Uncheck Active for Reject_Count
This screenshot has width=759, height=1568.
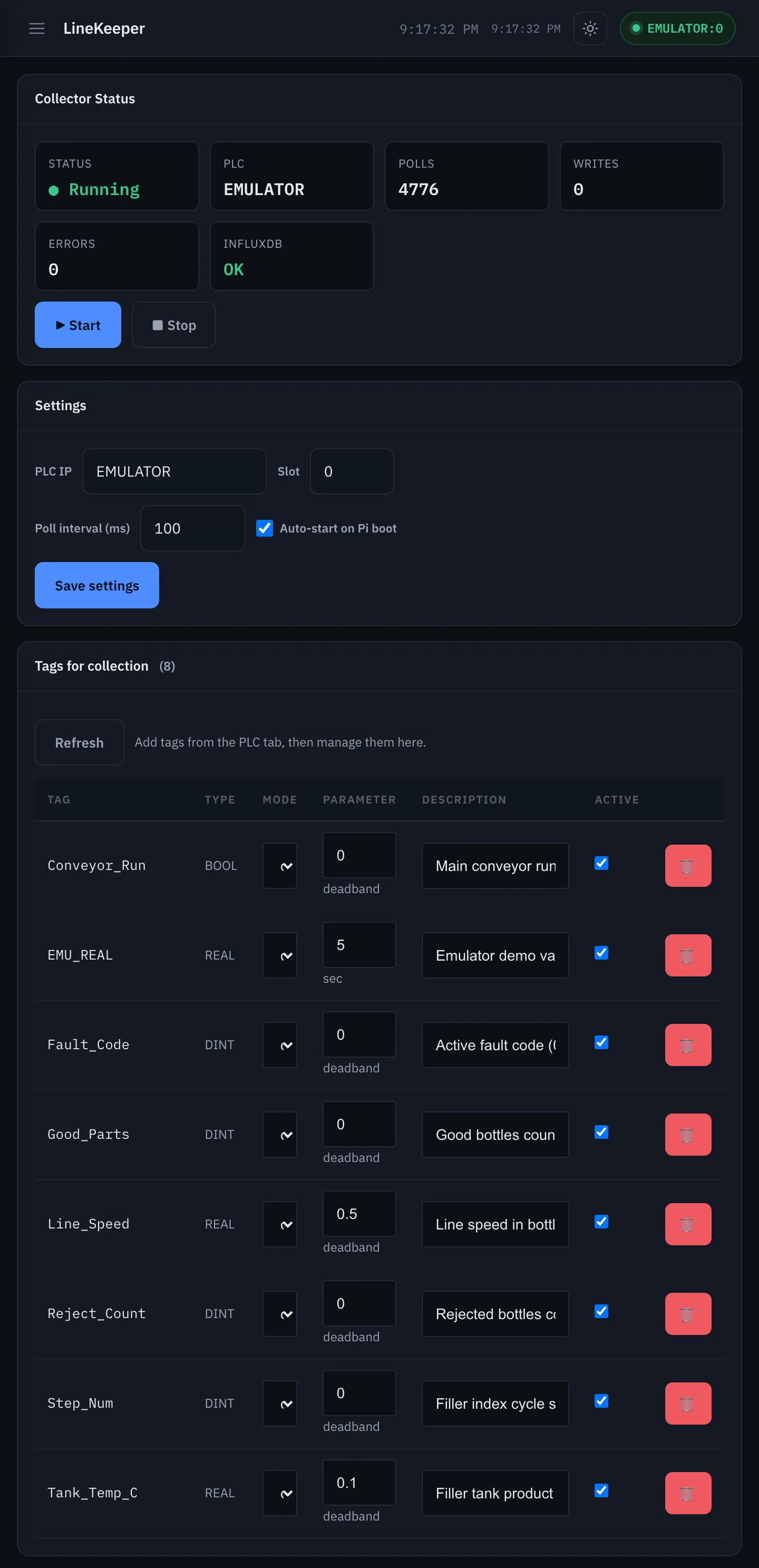click(601, 1311)
